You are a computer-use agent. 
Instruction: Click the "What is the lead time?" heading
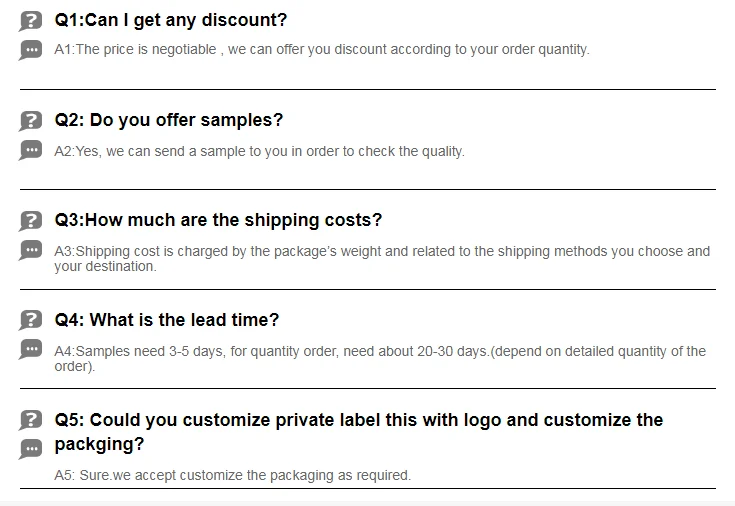166,320
